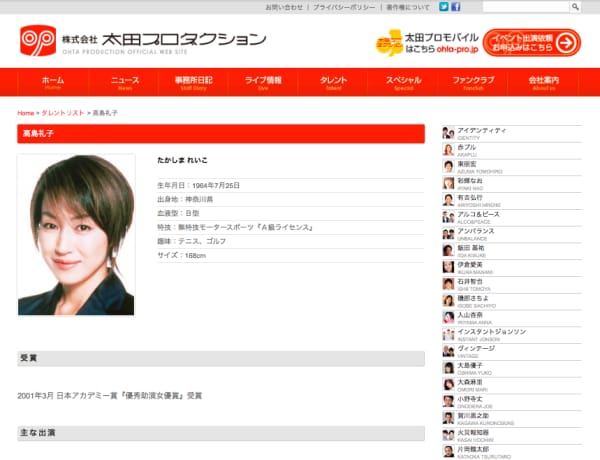Open 会社案内 navigation item
The image size is (600, 460).
[x=543, y=82]
